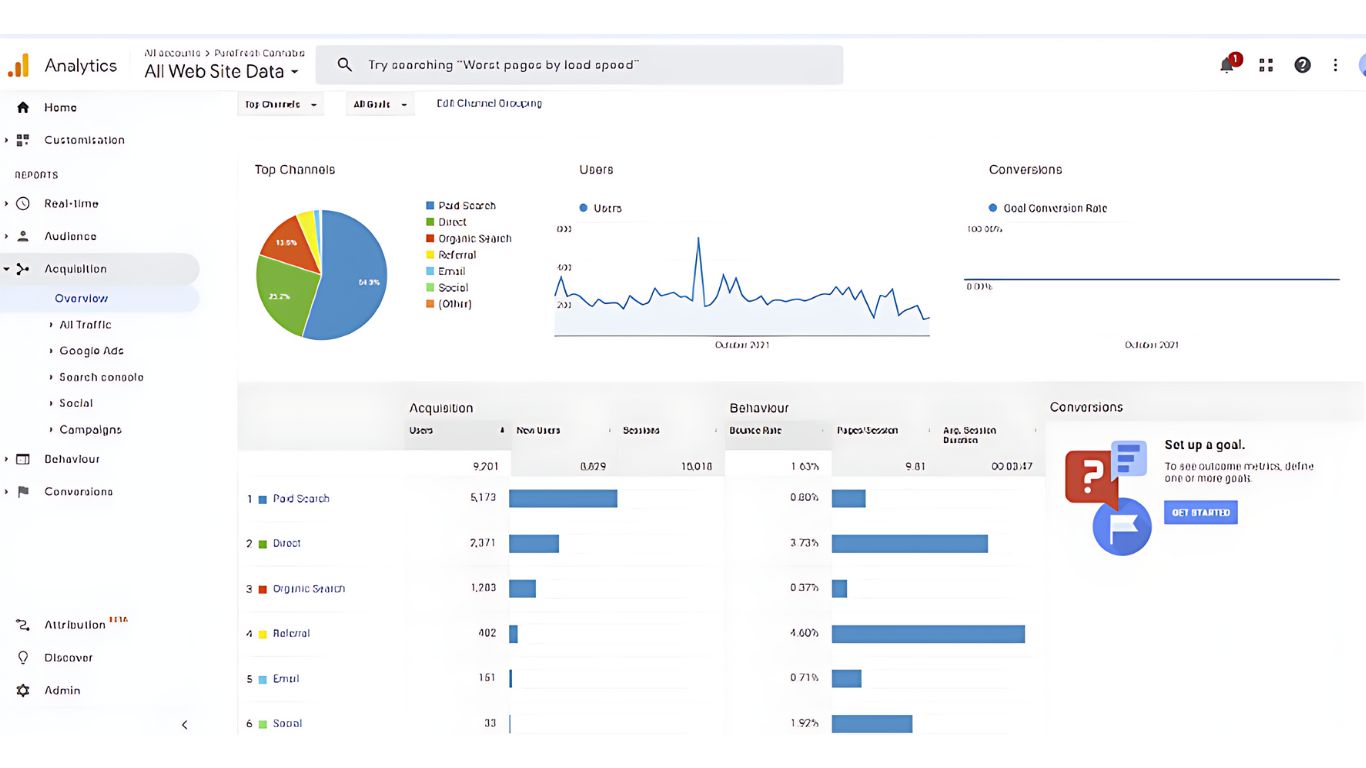Open the Home menu item
Screen dimensions: 1366x768
(x=60, y=107)
